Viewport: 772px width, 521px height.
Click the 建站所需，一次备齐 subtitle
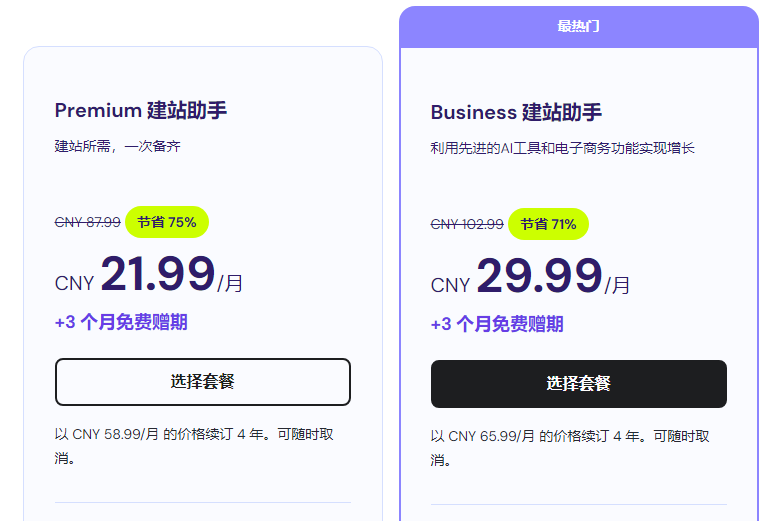[x=118, y=146]
